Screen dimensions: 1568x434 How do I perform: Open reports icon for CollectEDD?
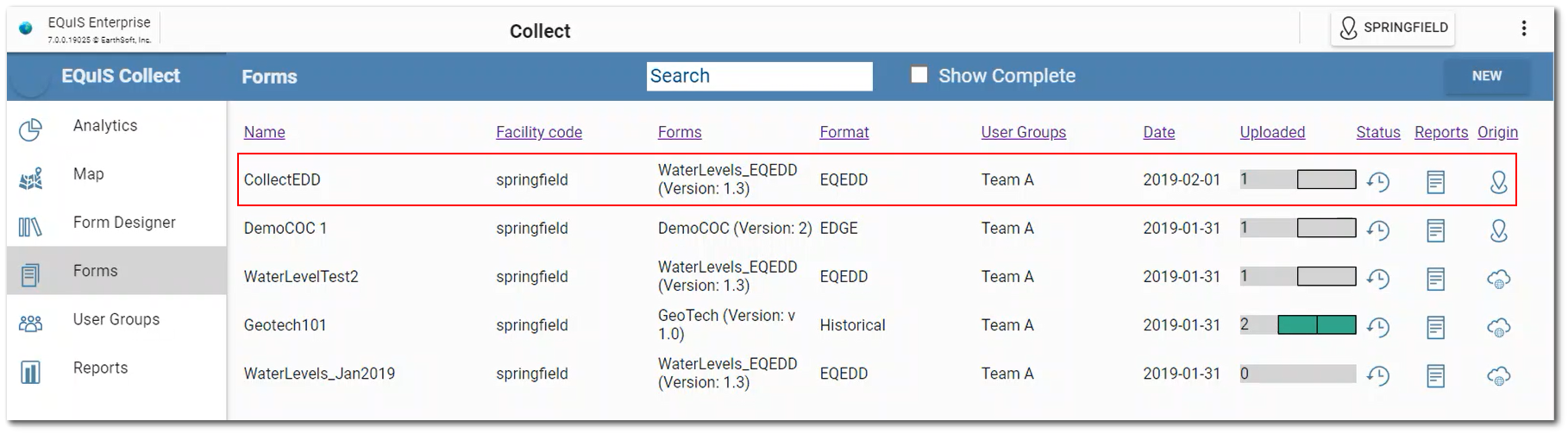[1436, 182]
